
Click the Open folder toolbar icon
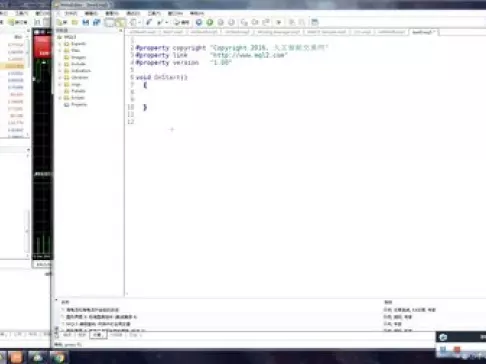(x=75, y=22)
